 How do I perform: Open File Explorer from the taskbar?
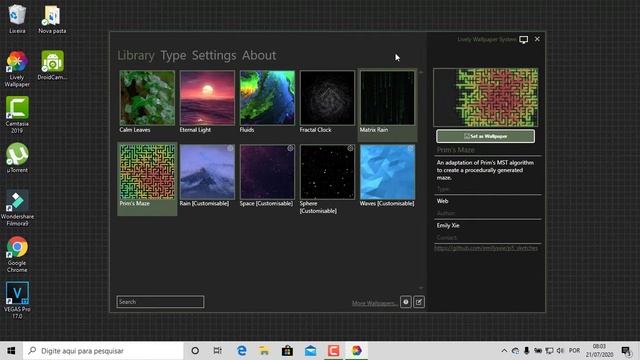264,351
